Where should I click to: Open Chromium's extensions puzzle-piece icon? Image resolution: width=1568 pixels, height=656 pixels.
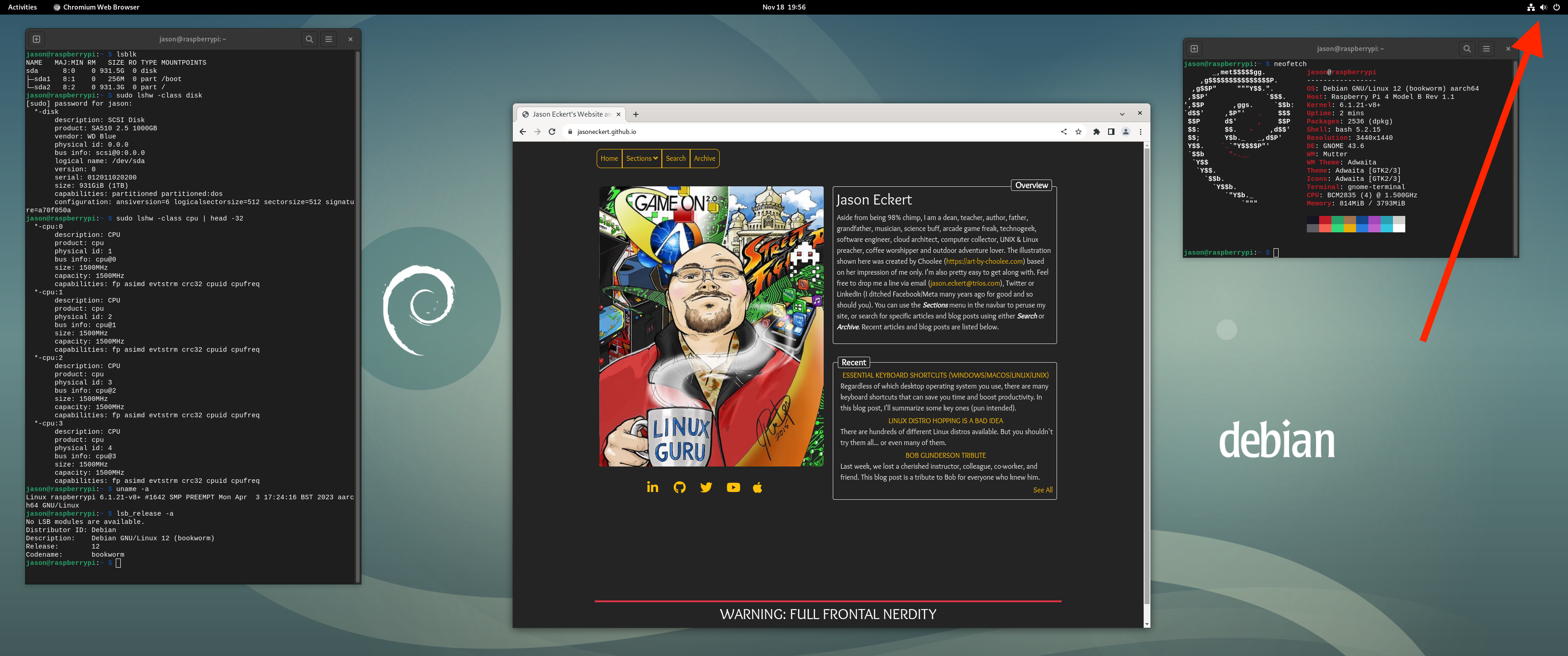pyautogui.click(x=1096, y=132)
